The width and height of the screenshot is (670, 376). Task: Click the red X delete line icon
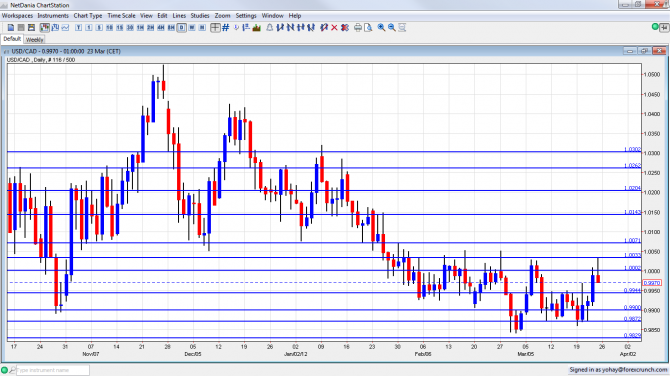point(334,28)
